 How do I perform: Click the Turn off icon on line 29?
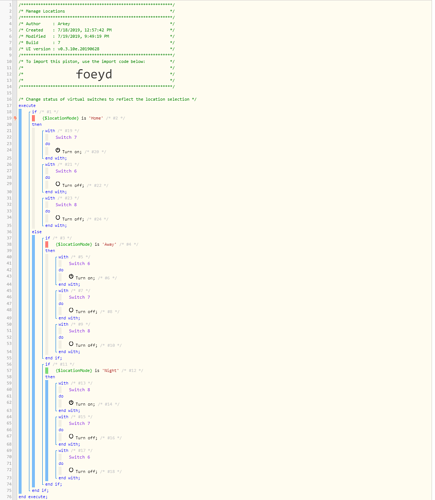coord(58,184)
